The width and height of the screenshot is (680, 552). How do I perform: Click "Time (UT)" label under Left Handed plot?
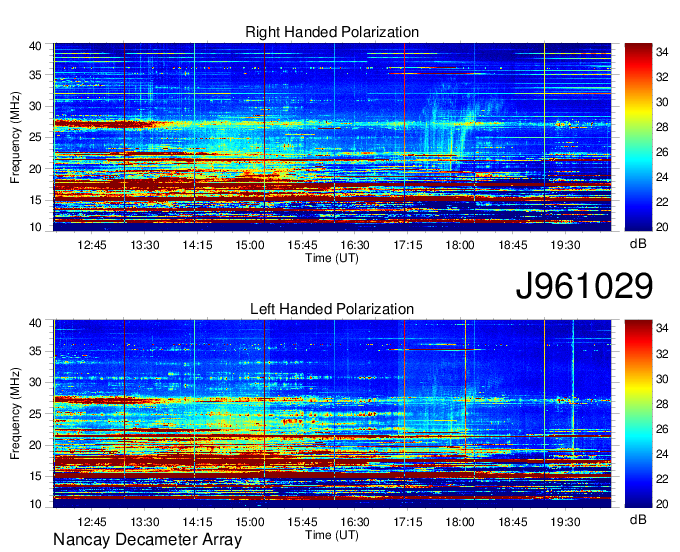coord(332,535)
